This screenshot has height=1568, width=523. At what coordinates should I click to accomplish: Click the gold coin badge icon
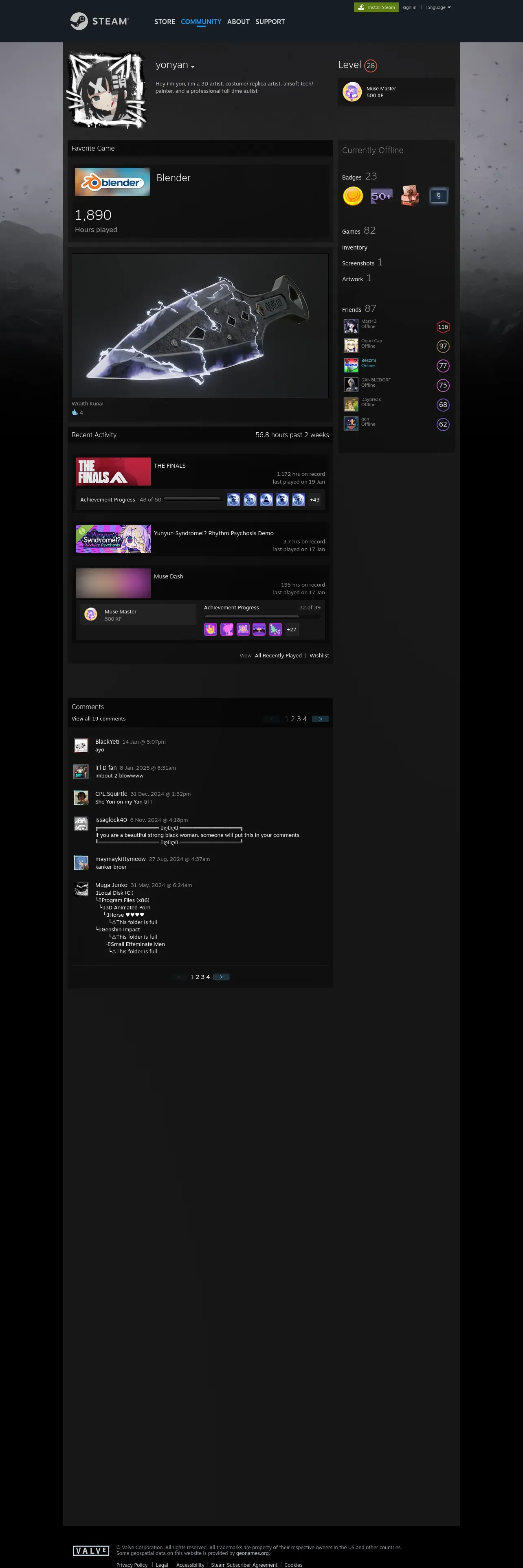353,196
